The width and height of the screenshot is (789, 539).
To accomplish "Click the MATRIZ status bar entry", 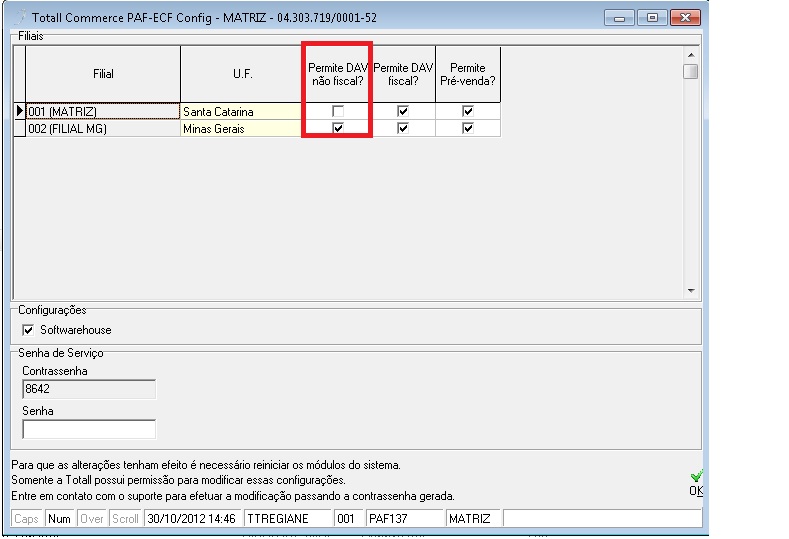I will pyautogui.click(x=474, y=518).
